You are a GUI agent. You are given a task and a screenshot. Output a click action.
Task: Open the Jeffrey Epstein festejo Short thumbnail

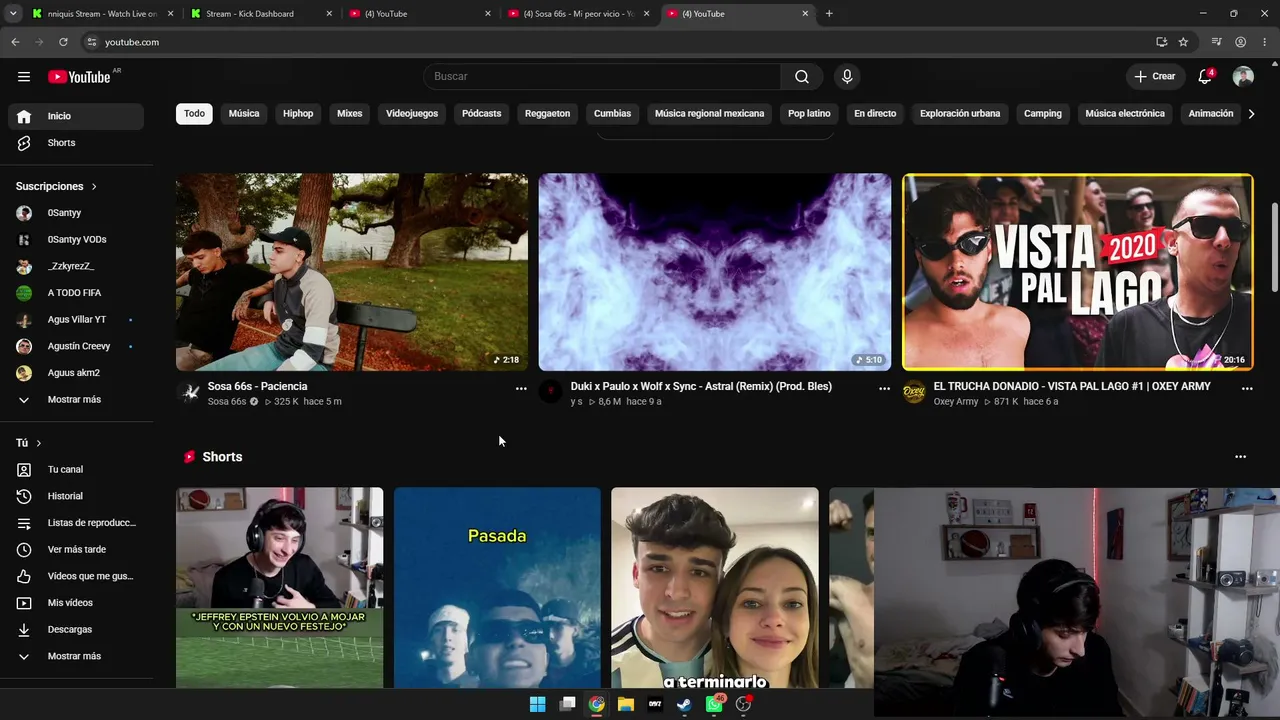click(280, 588)
